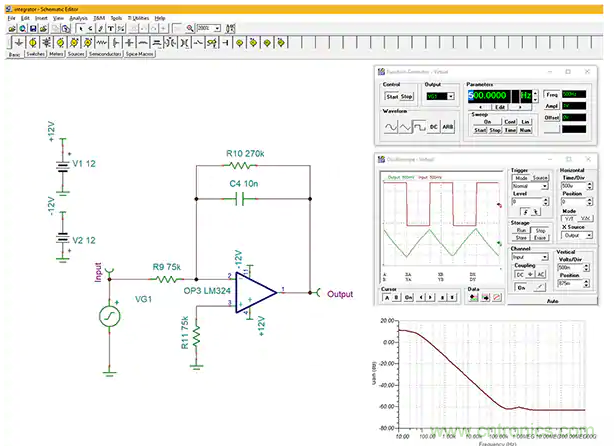Image resolution: width=614 pixels, height=446 pixels.
Task: Toggle cursor A on oscilloscope
Action: (386, 297)
